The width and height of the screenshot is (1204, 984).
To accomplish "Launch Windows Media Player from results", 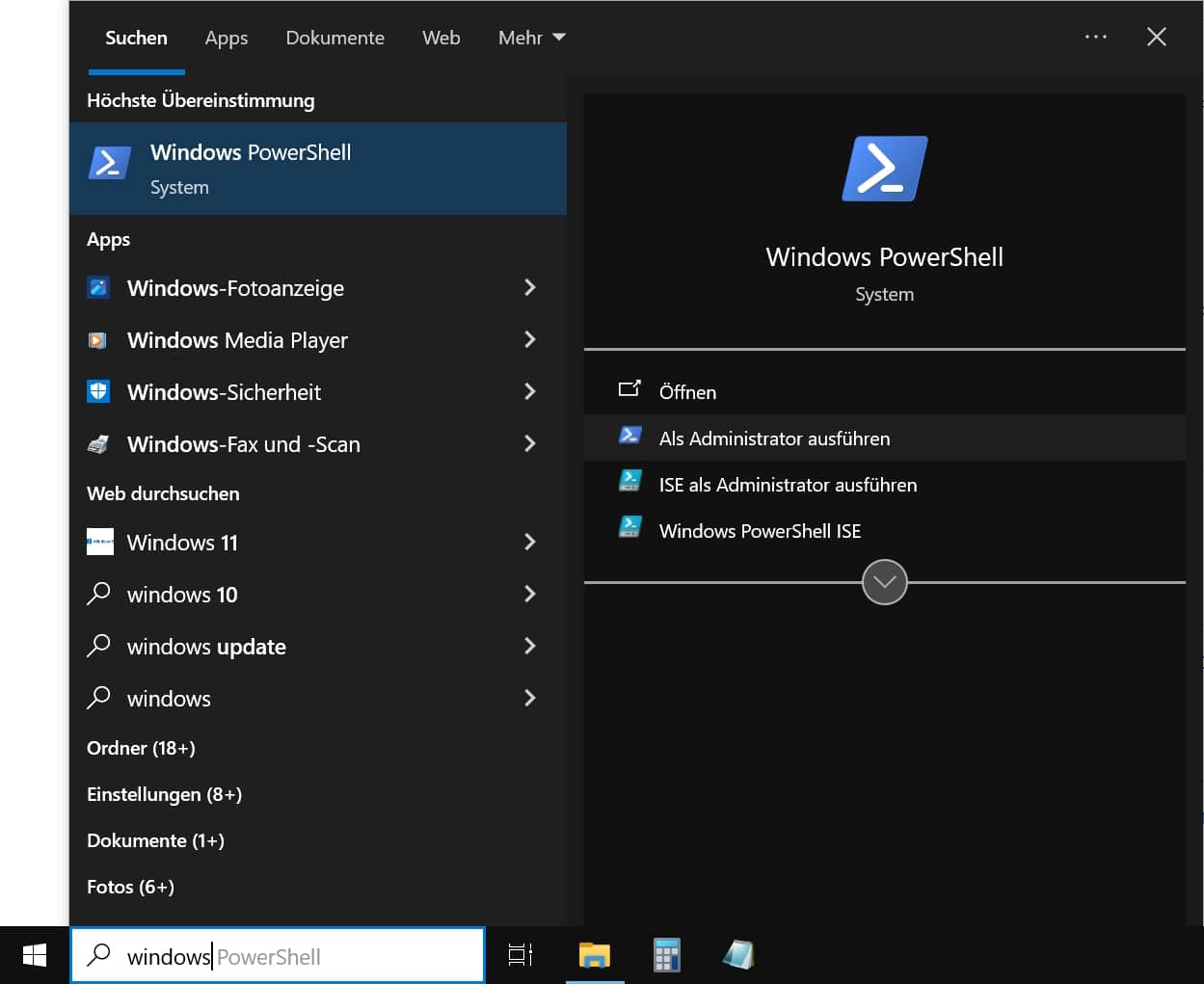I will [237, 340].
